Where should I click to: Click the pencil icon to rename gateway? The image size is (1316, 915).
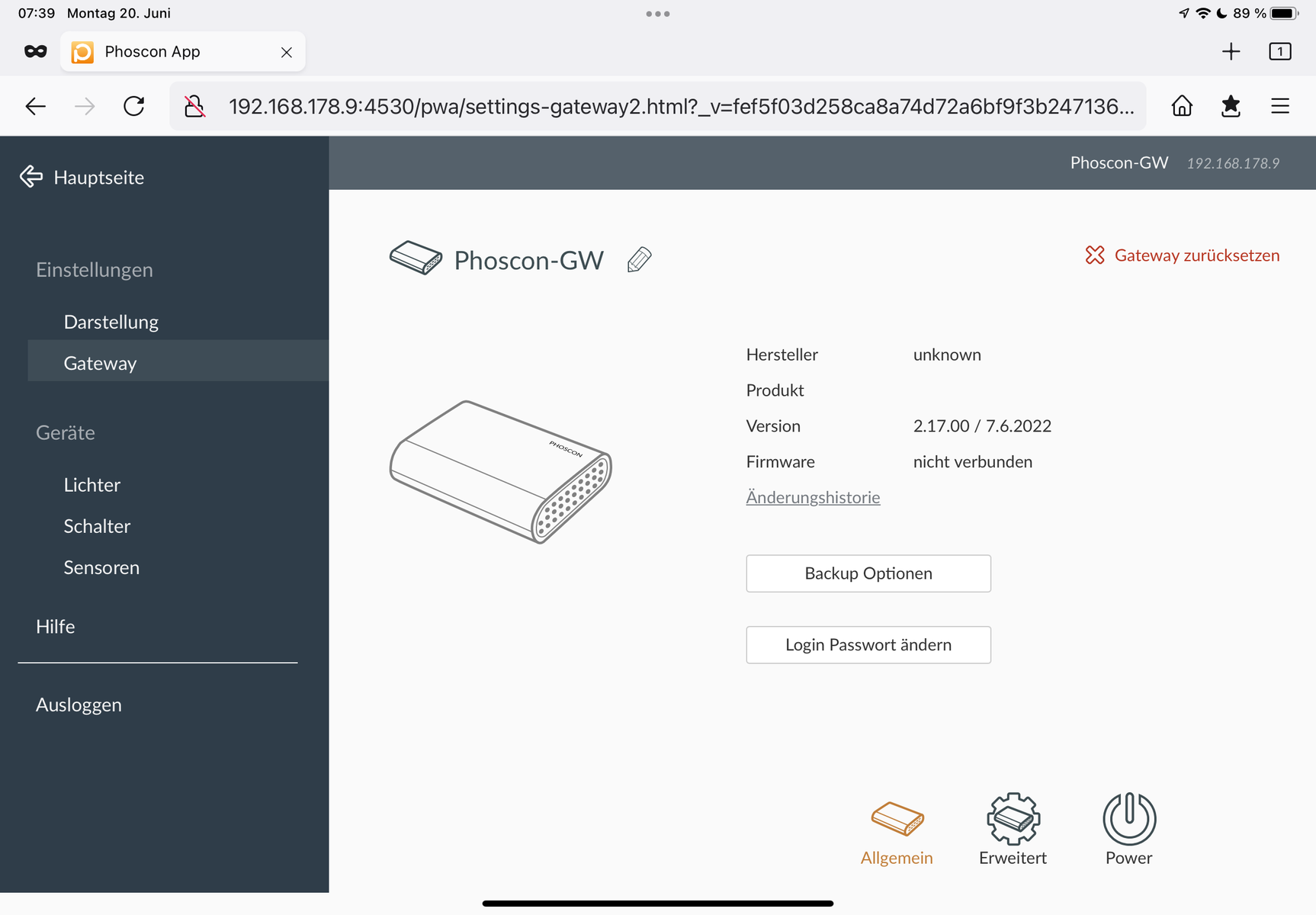639,260
